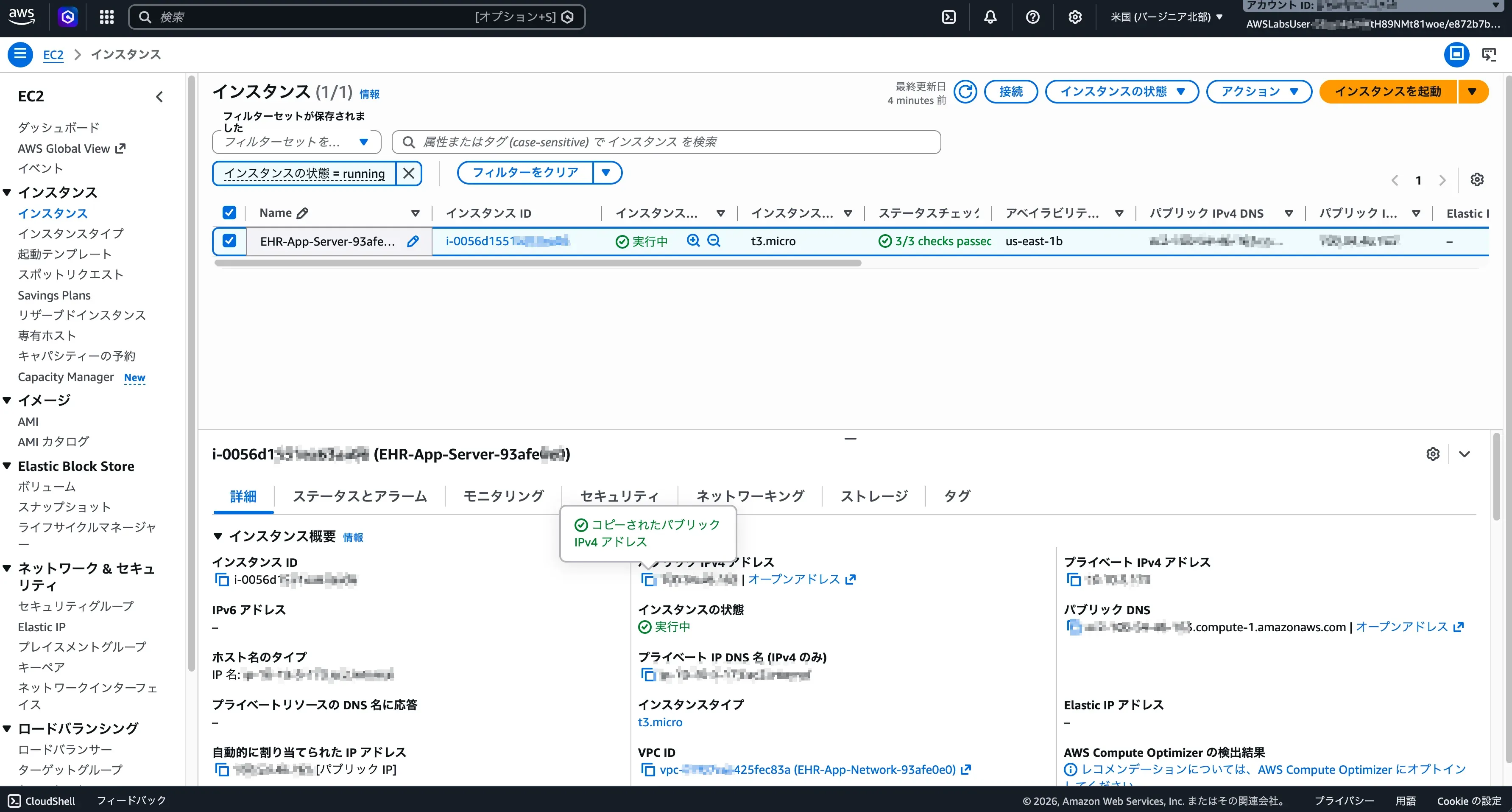
Task: Open the launch instance split arrow
Action: (x=1472, y=92)
